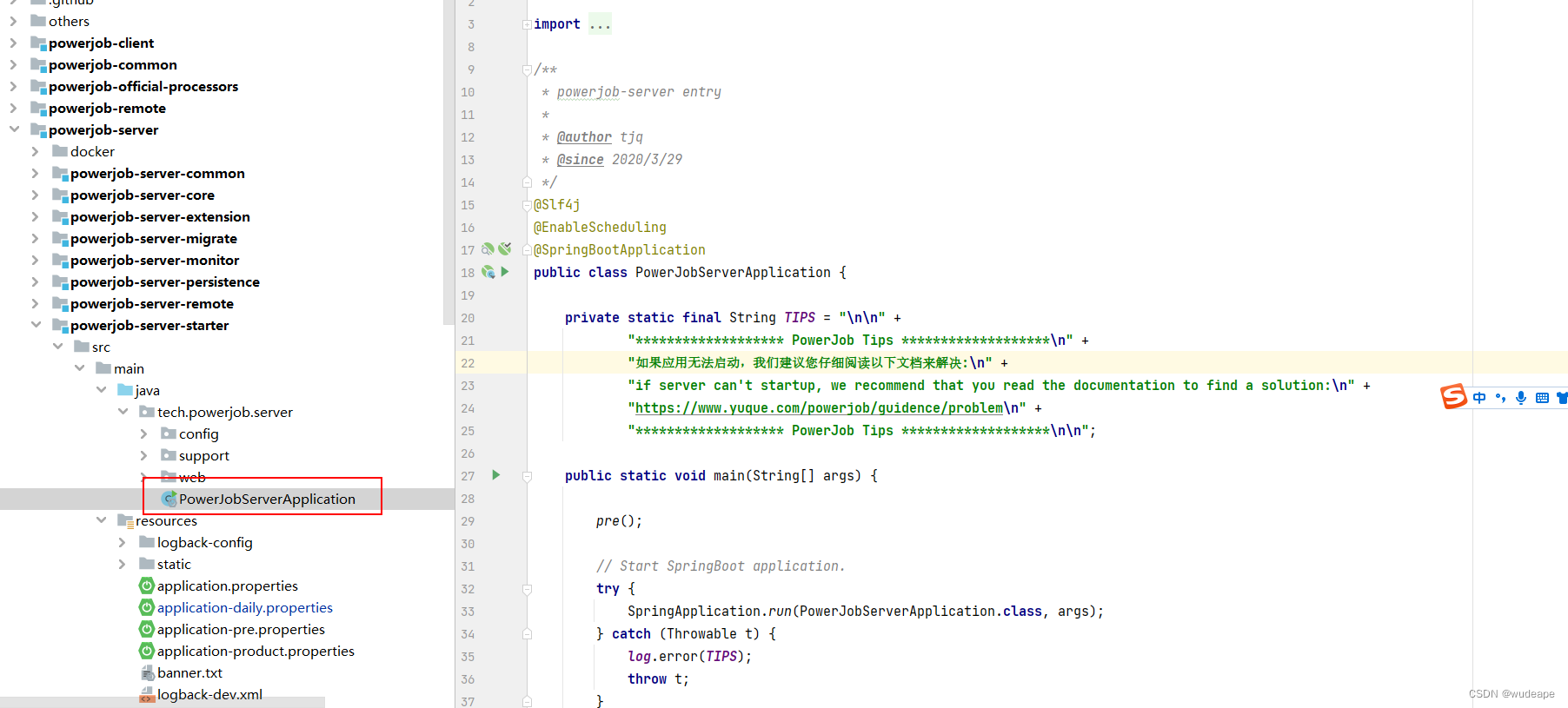Click the TIPS constant declaration

click(800, 318)
